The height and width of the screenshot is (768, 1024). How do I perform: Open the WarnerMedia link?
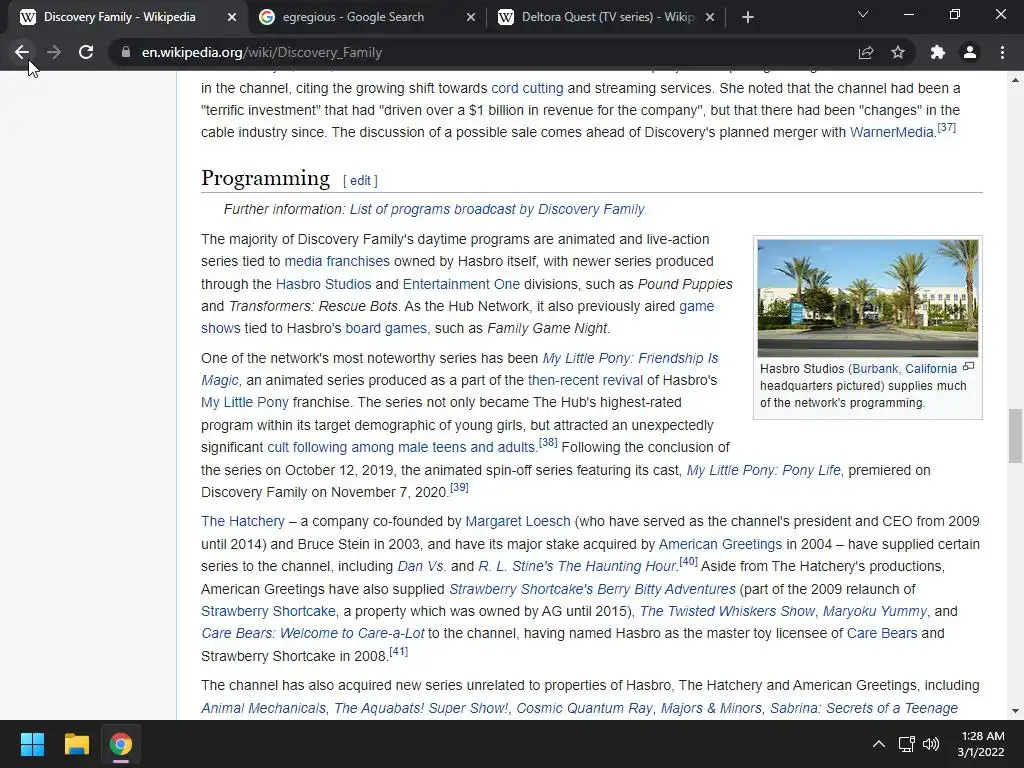click(x=892, y=132)
